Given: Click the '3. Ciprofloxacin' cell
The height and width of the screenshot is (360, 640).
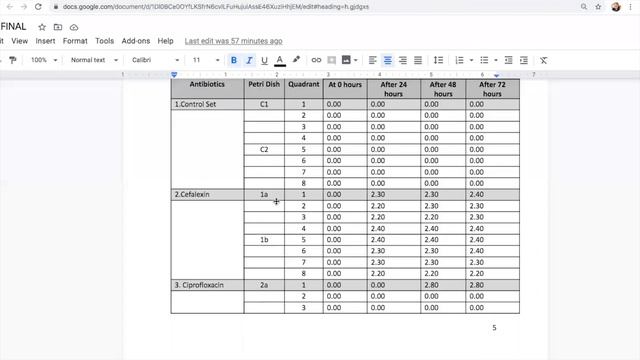Looking at the screenshot, I should [x=207, y=285].
